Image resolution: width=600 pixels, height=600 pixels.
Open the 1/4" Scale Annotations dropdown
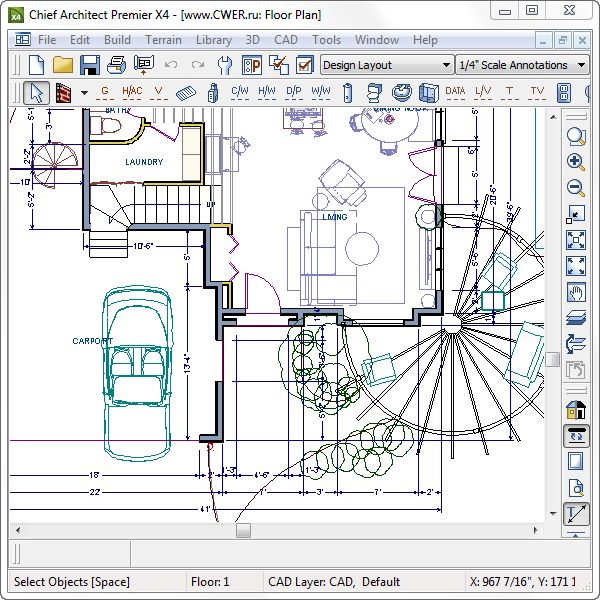(x=511, y=65)
